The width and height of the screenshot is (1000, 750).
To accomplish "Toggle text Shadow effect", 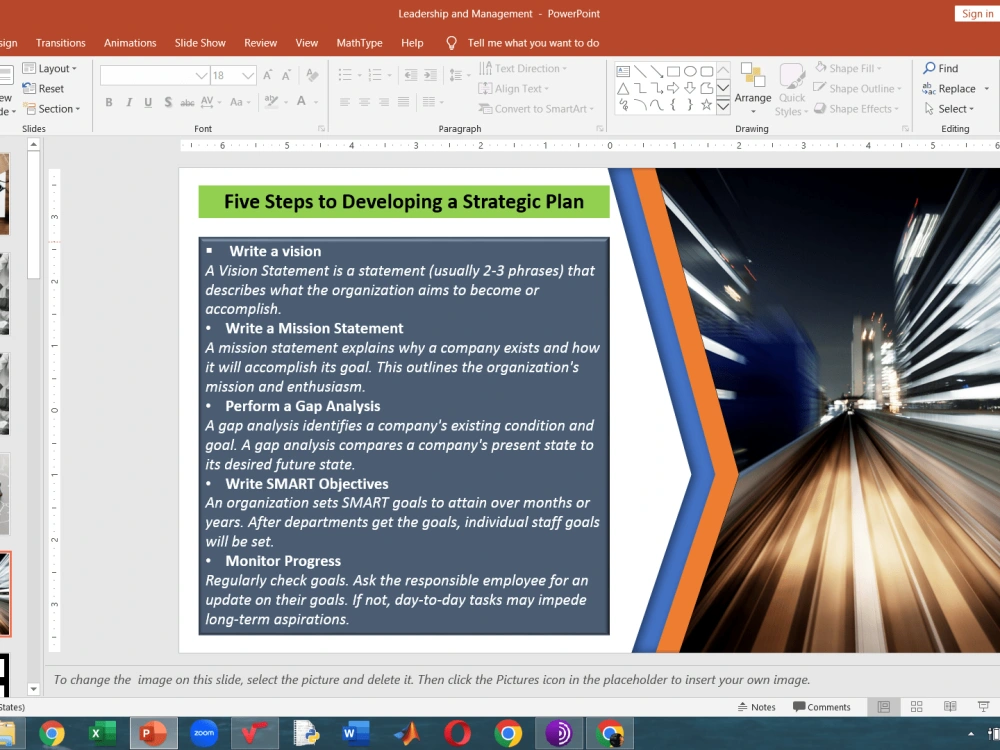I will click(168, 102).
